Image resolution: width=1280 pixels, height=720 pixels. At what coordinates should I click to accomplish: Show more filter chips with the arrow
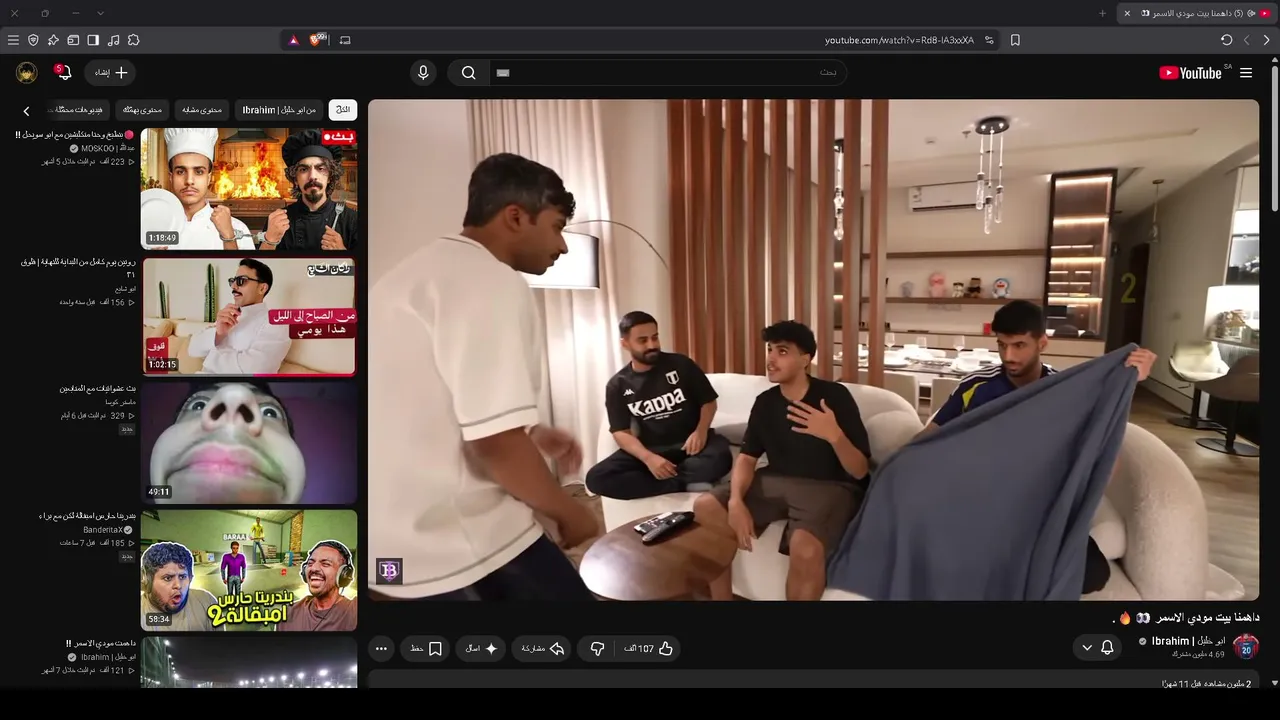click(27, 111)
